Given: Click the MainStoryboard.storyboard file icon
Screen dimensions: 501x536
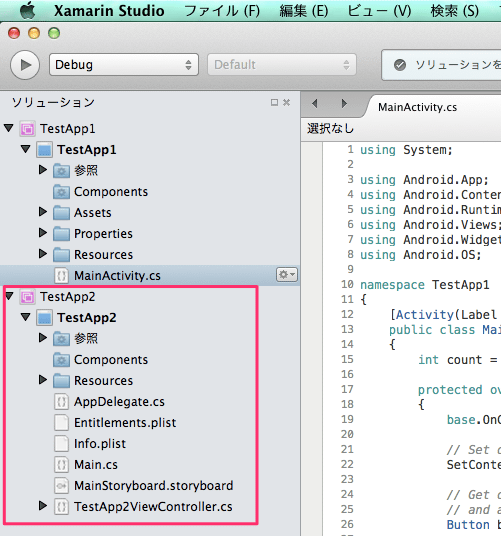Looking at the screenshot, I should click(62, 485).
